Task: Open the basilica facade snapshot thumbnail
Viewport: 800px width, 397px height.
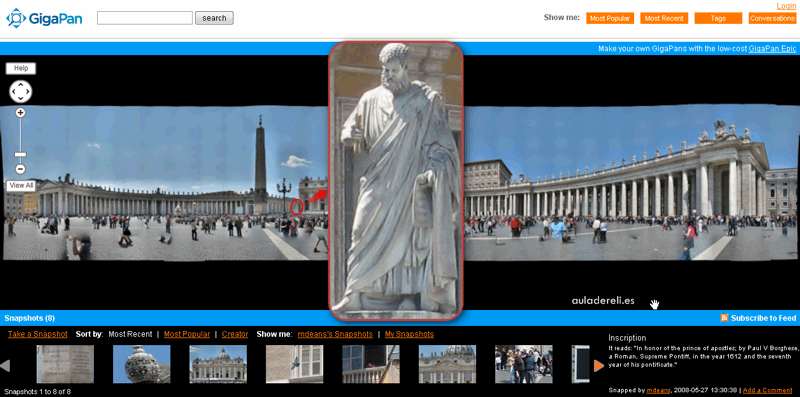Action: (x=218, y=364)
